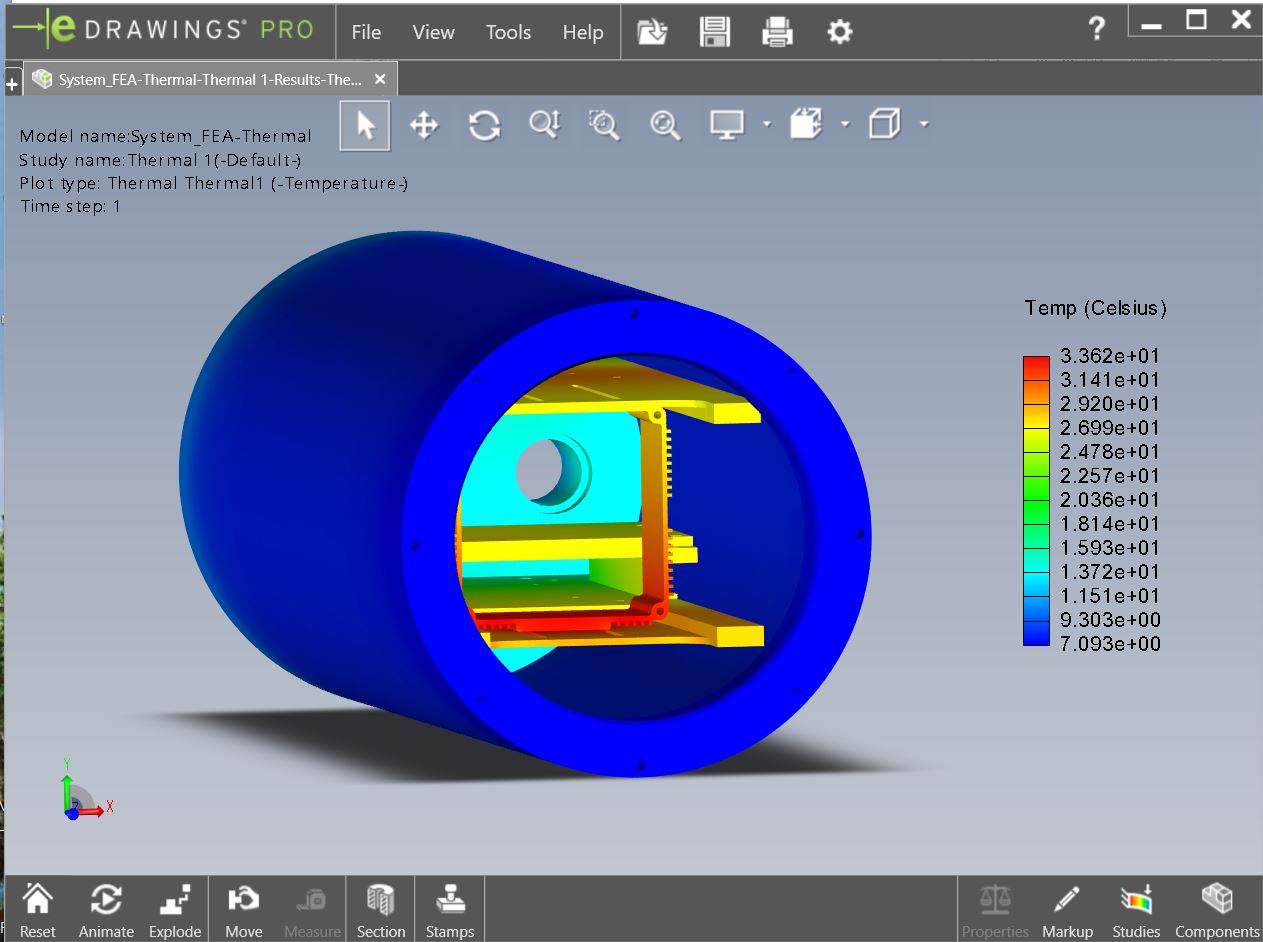Click the 2.478e+01 legend value
Viewport: 1263px width, 942px height.
1110,452
